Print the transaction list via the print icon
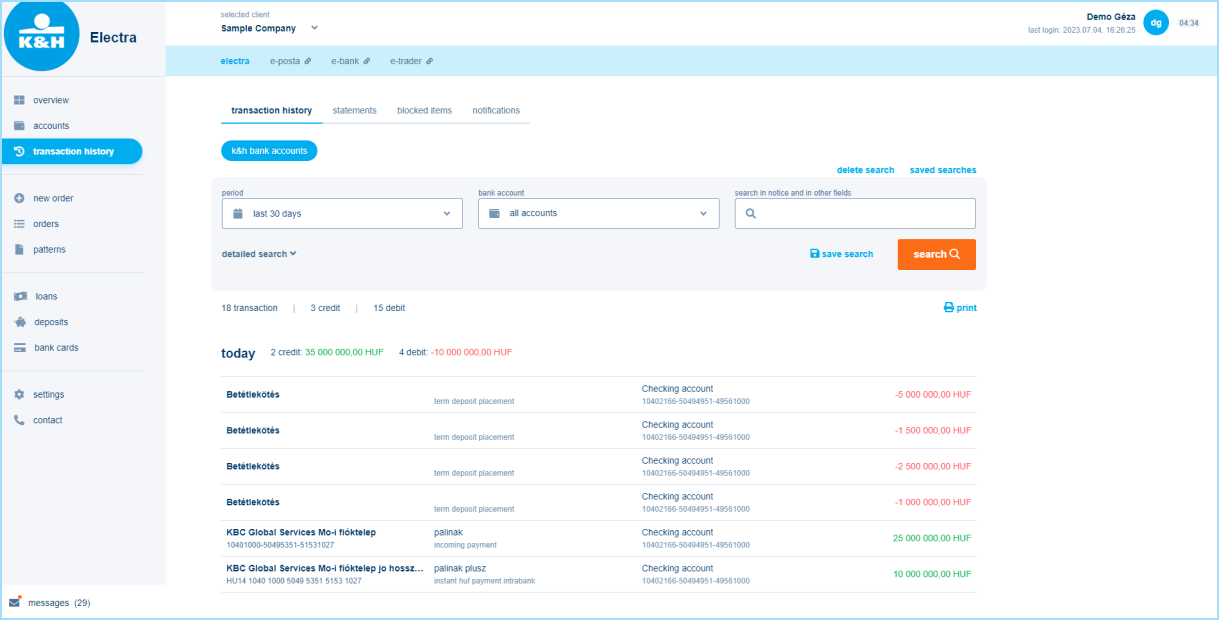This screenshot has width=1219, height=620. (x=948, y=307)
